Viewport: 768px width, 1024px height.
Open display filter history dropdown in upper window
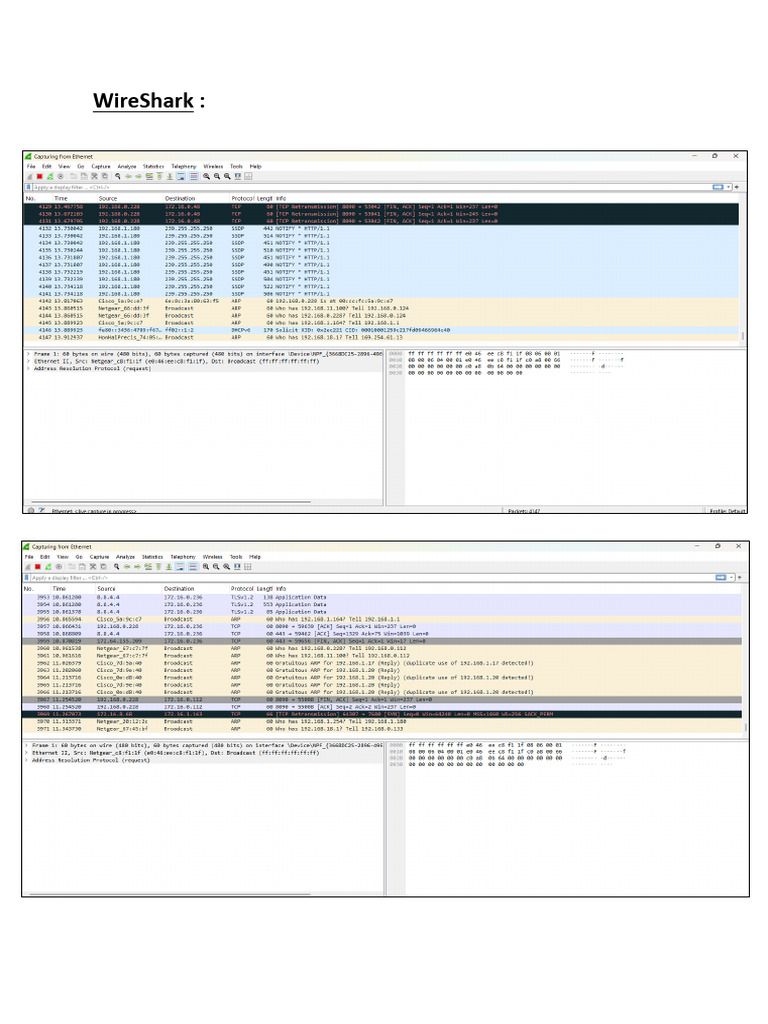[729, 187]
